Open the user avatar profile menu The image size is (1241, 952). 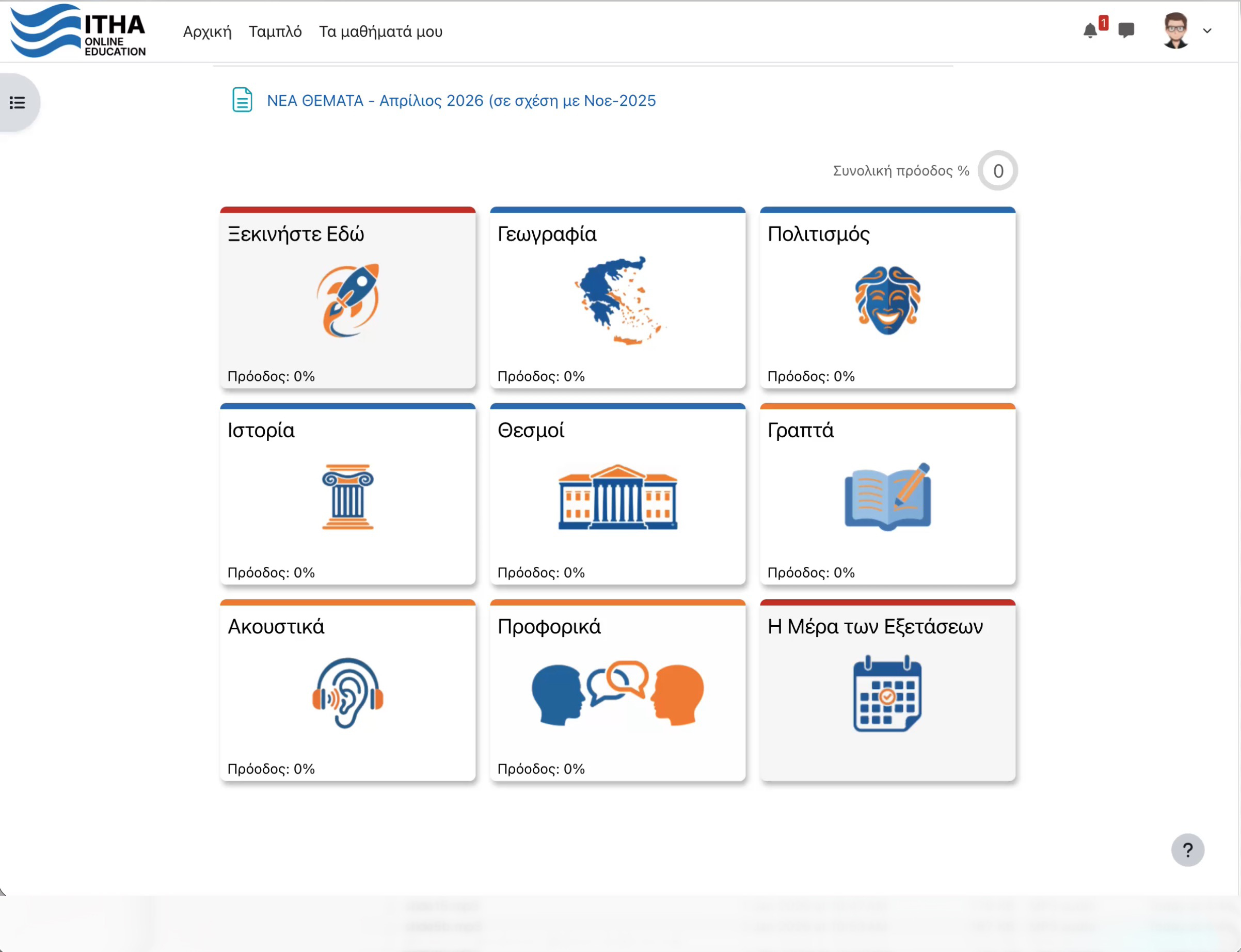click(1176, 30)
